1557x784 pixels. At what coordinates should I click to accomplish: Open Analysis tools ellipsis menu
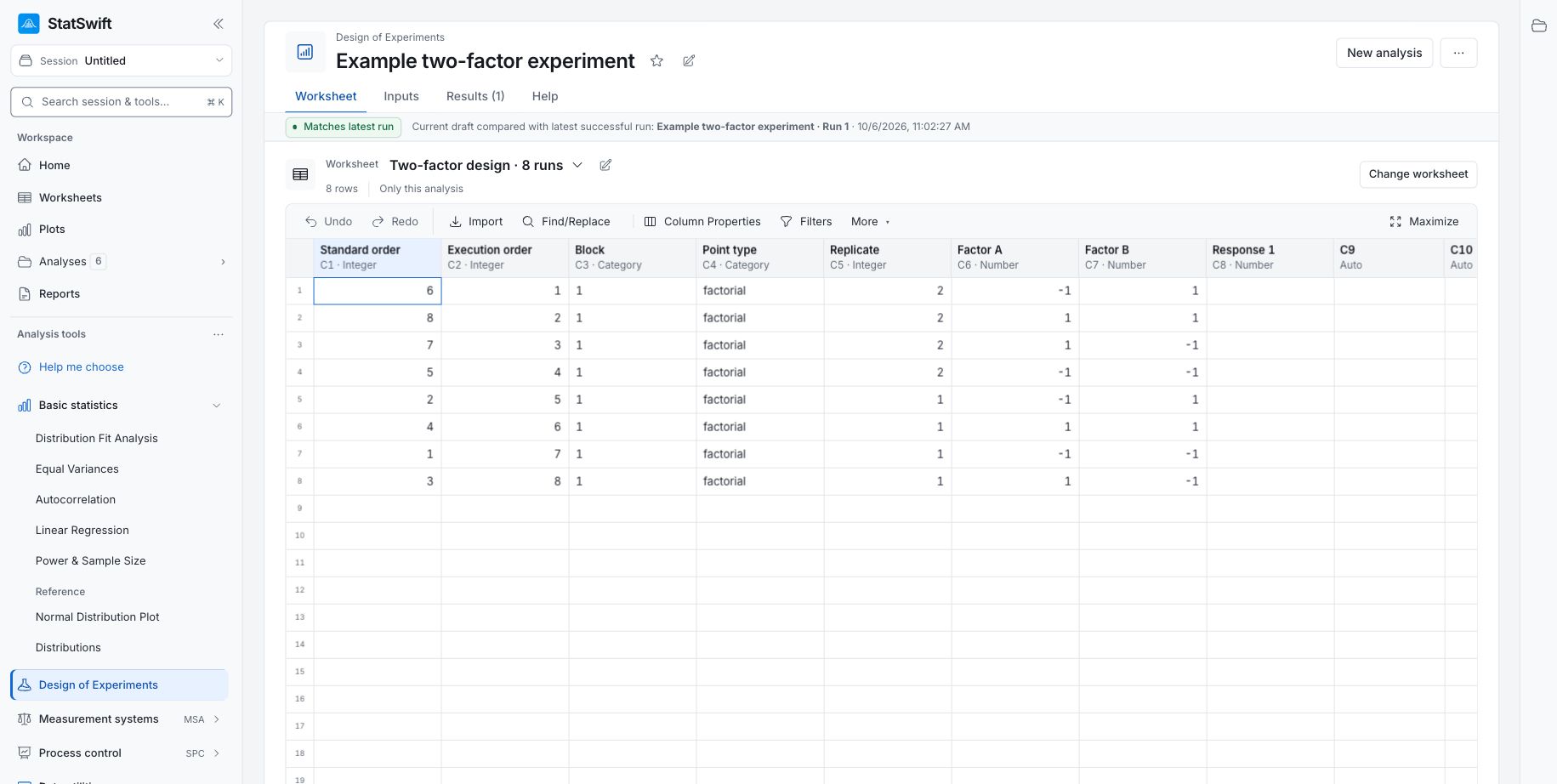219,334
